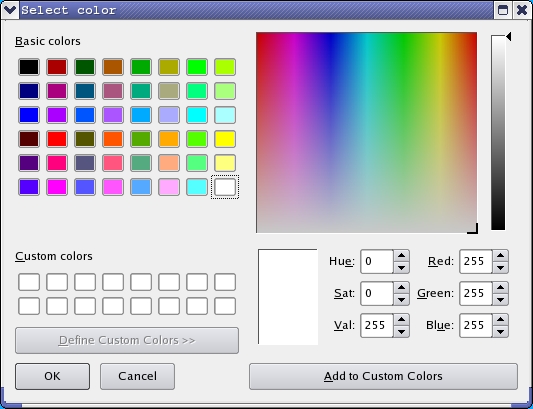Decrease Sat with the down arrow

[x=401, y=300]
